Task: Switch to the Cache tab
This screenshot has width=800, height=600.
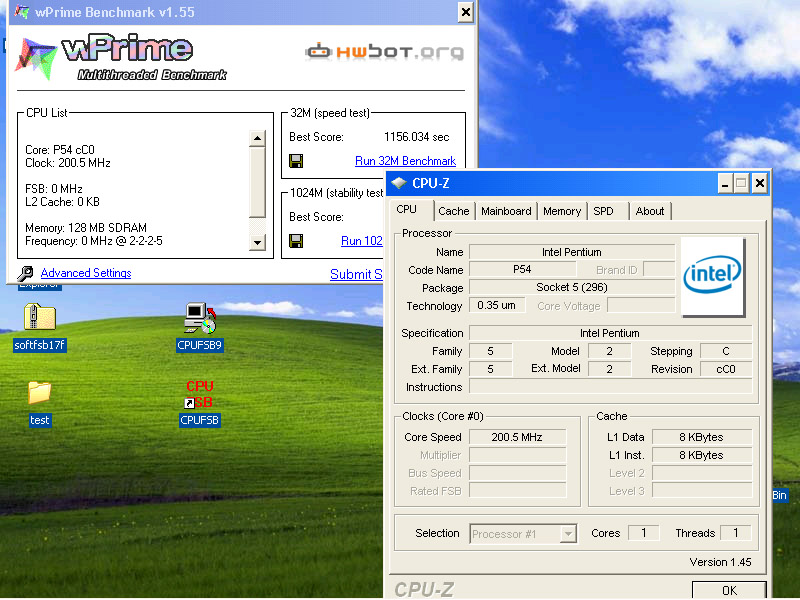Action: 454,211
